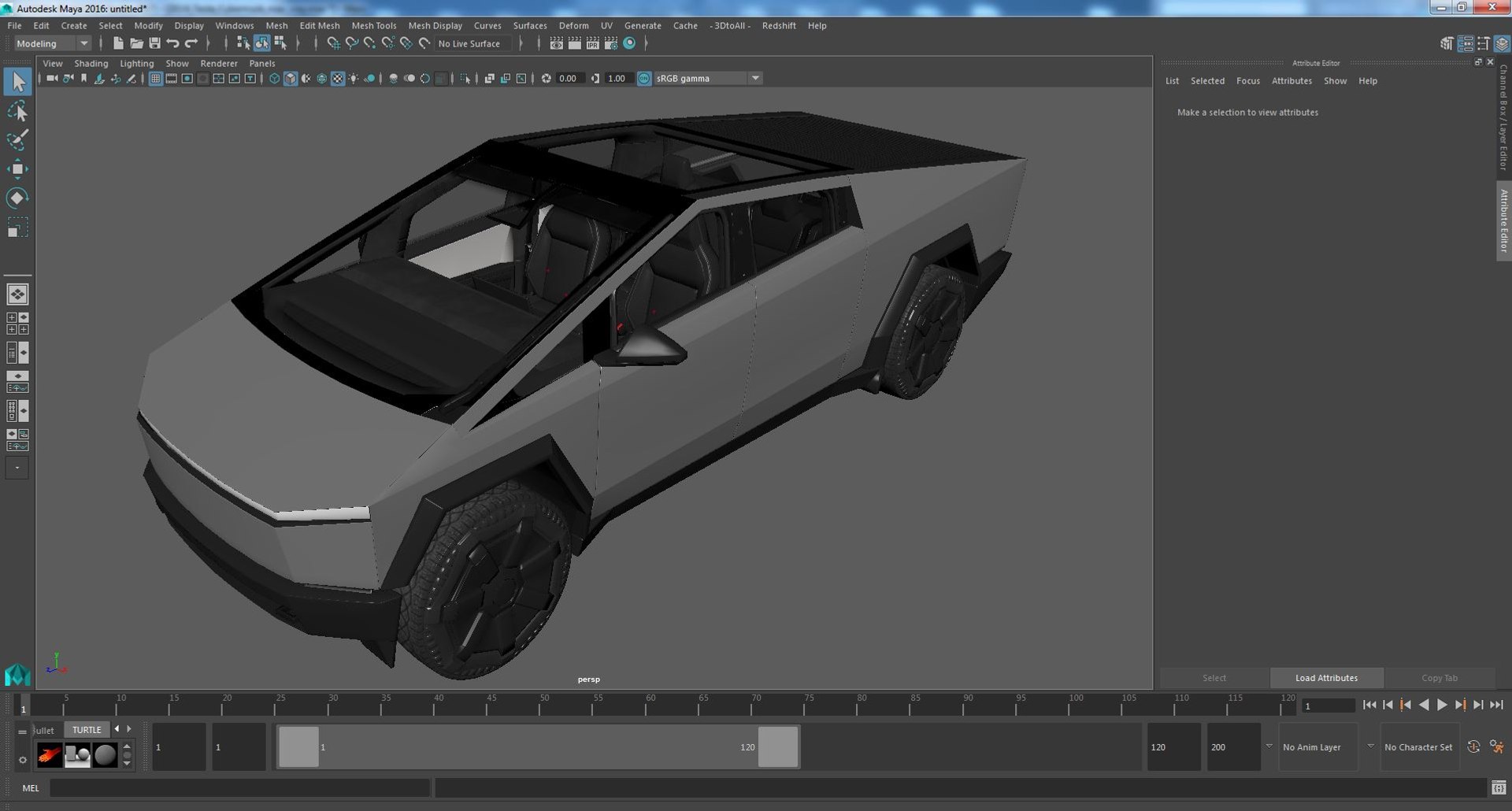
Task: Open the Script Editor icon
Action: [x=1499, y=787]
